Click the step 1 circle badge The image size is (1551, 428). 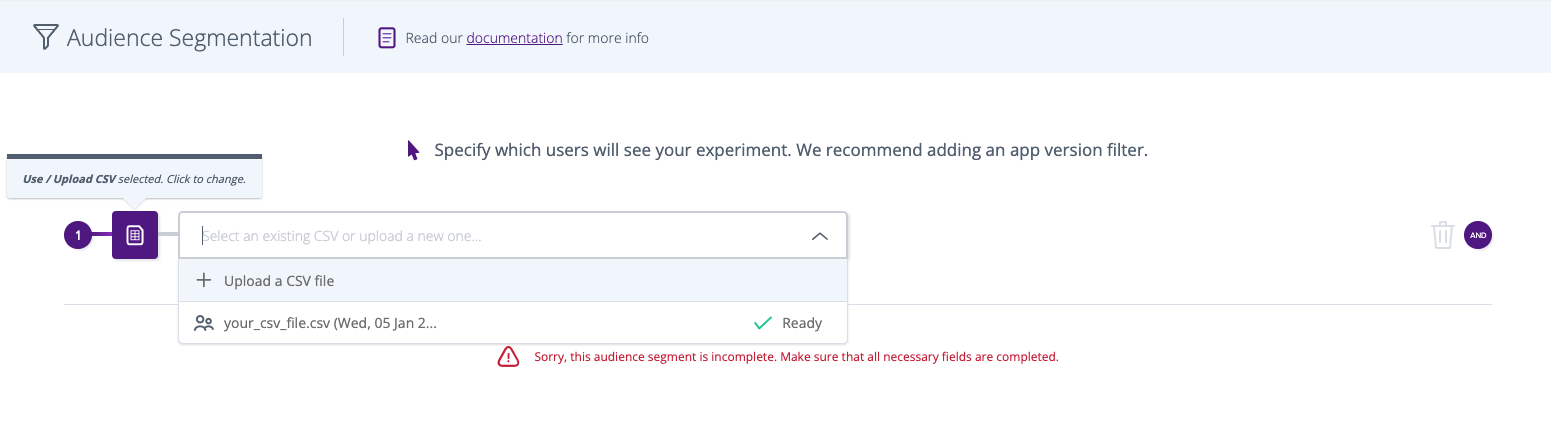(78, 236)
